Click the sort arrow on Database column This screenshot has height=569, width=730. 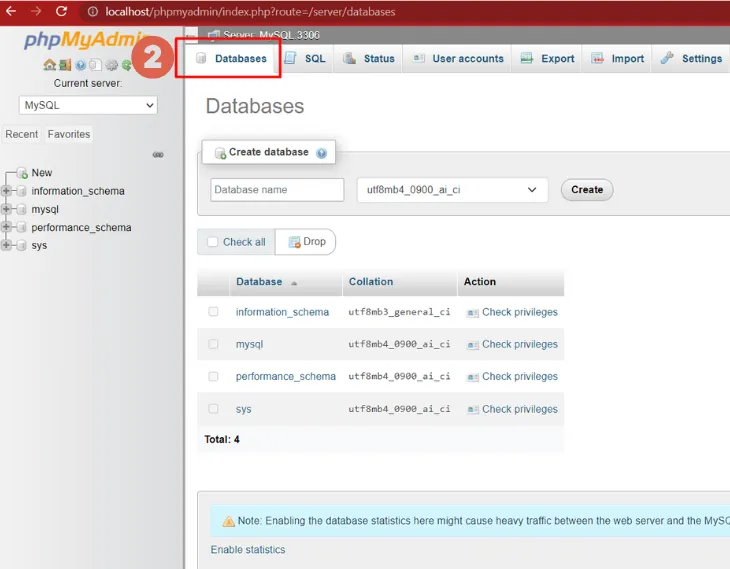tap(294, 283)
